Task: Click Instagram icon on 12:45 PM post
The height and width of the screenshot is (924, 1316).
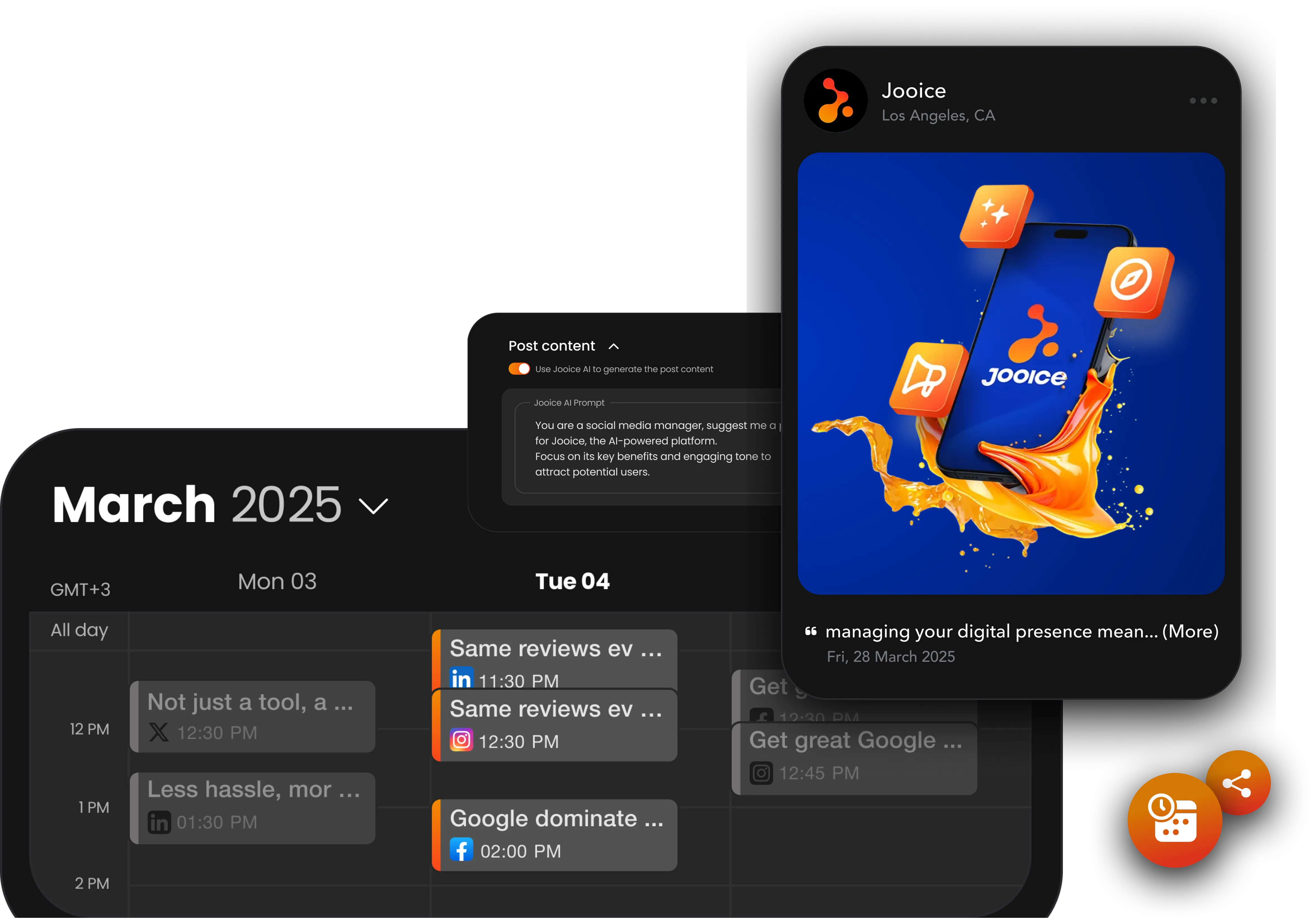Action: coord(761,773)
